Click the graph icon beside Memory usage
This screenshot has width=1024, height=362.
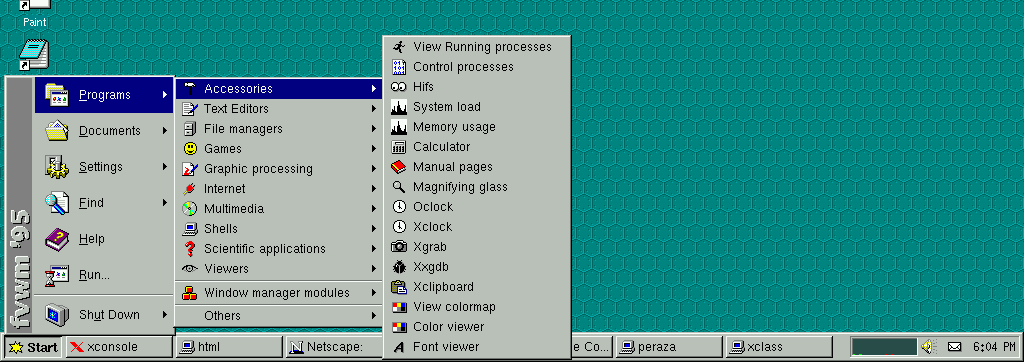(398, 127)
